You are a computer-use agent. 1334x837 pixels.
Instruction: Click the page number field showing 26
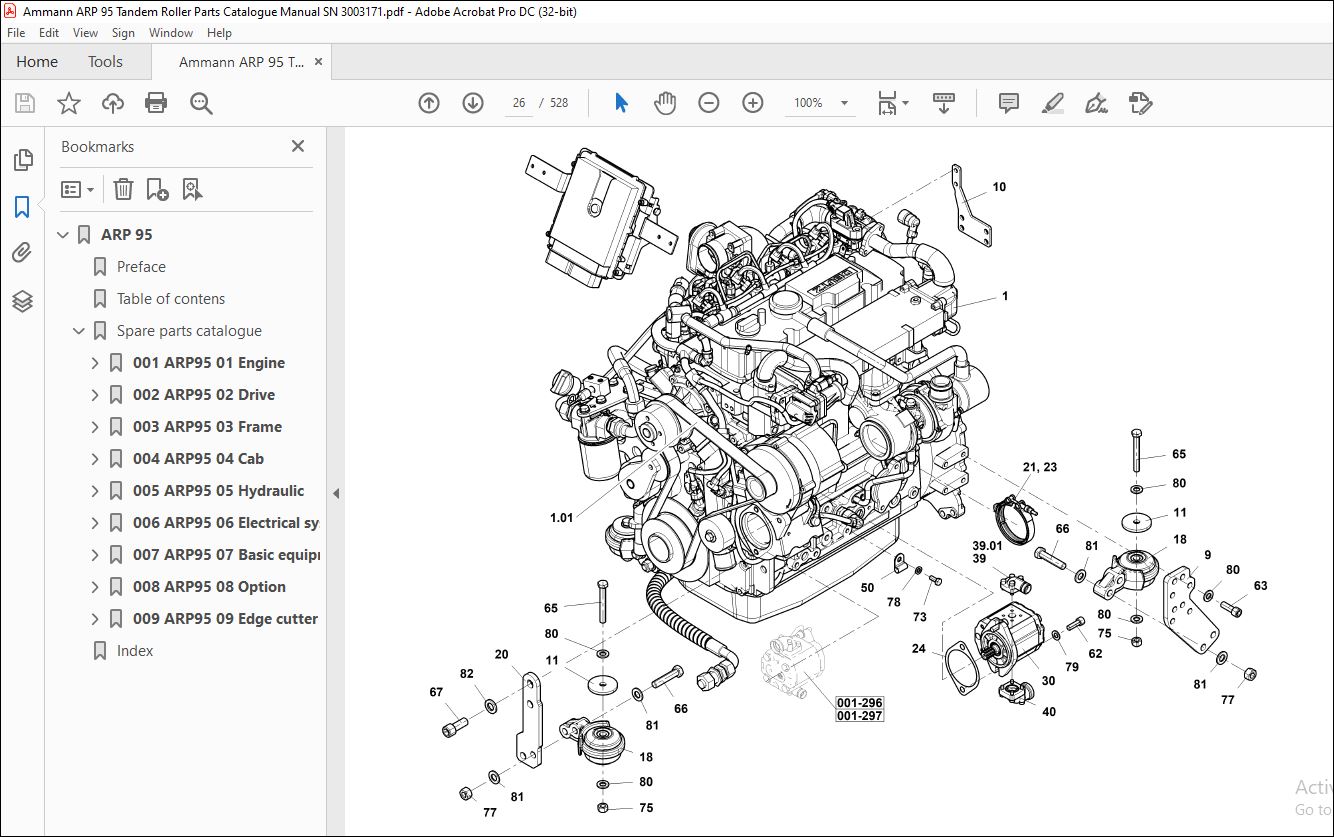[x=518, y=103]
